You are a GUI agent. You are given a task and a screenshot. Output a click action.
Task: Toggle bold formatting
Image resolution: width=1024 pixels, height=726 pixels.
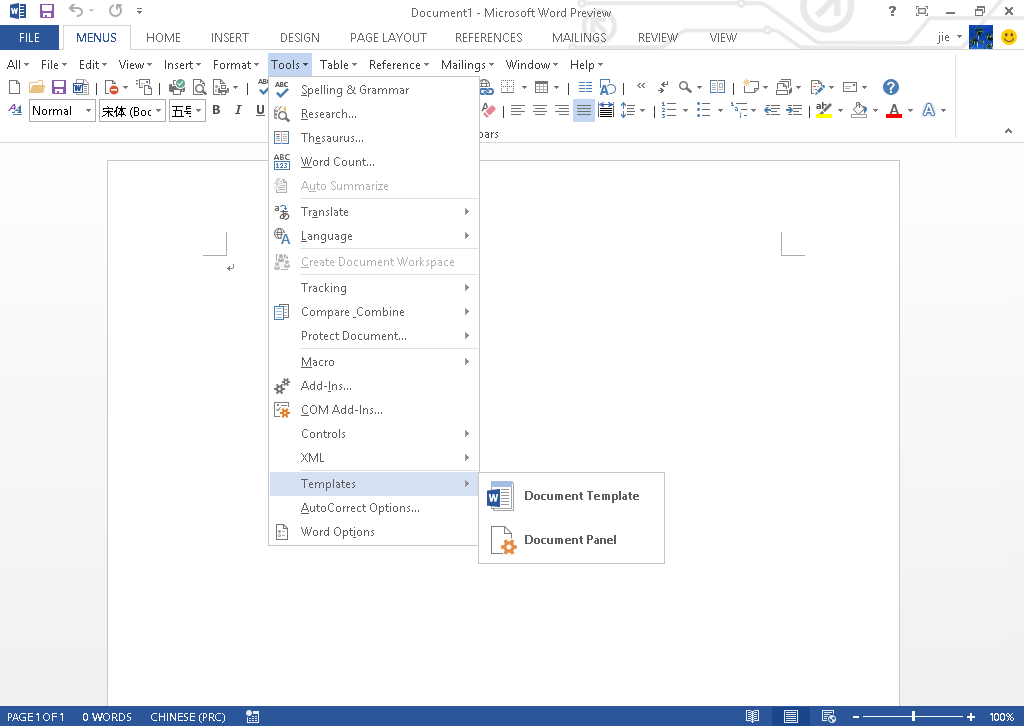pyautogui.click(x=216, y=110)
